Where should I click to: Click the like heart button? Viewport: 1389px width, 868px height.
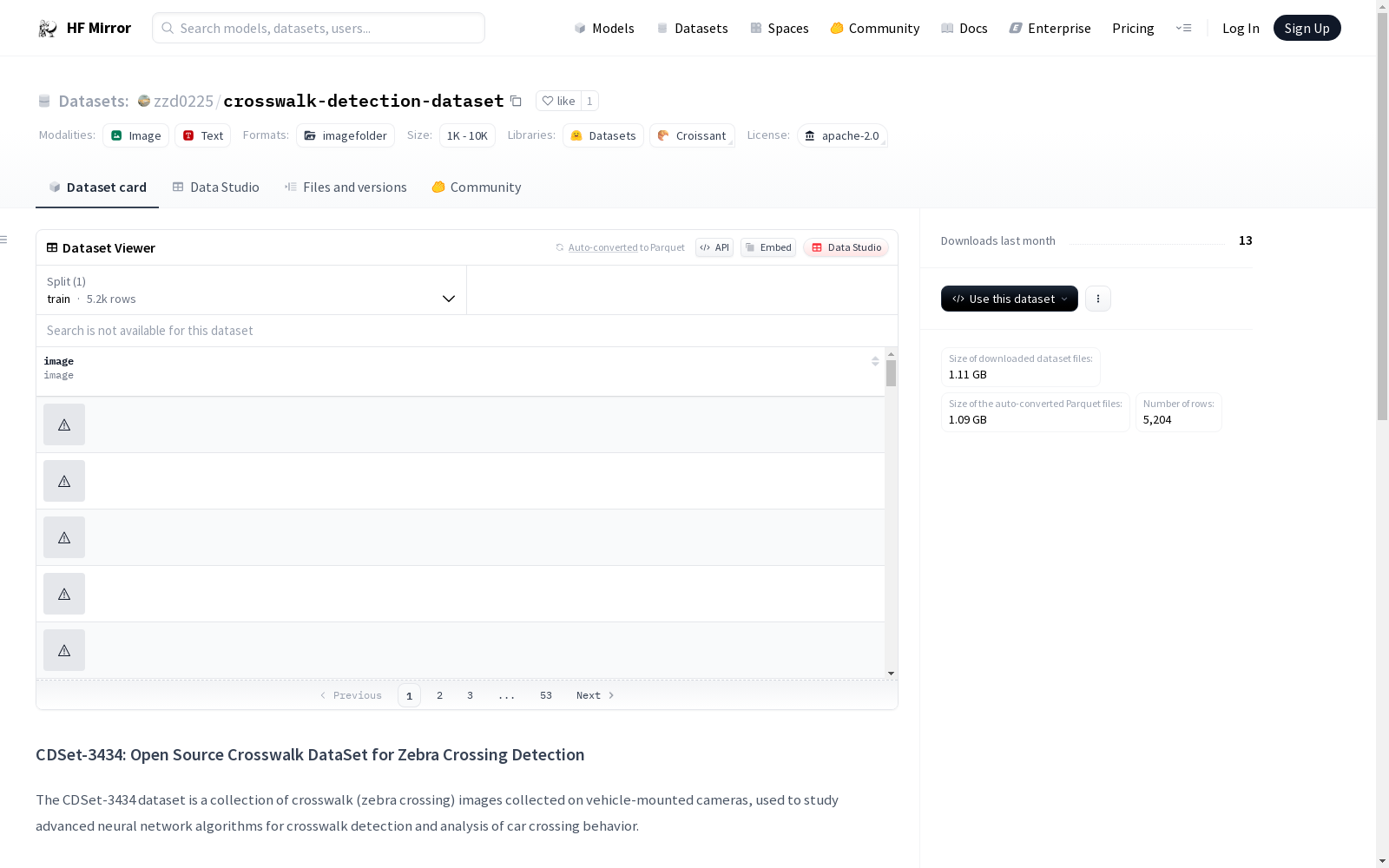558,101
